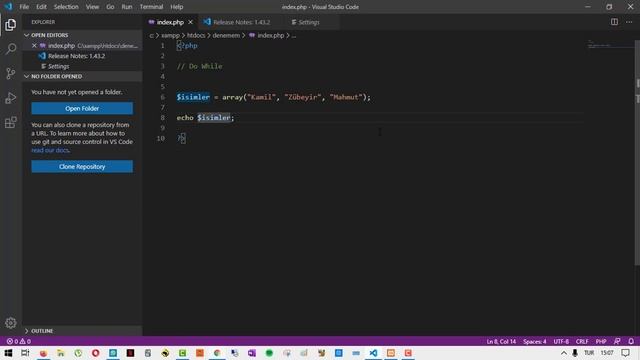640x360 pixels.
Task: Select index.php in Open Editors
Action: coord(82,46)
